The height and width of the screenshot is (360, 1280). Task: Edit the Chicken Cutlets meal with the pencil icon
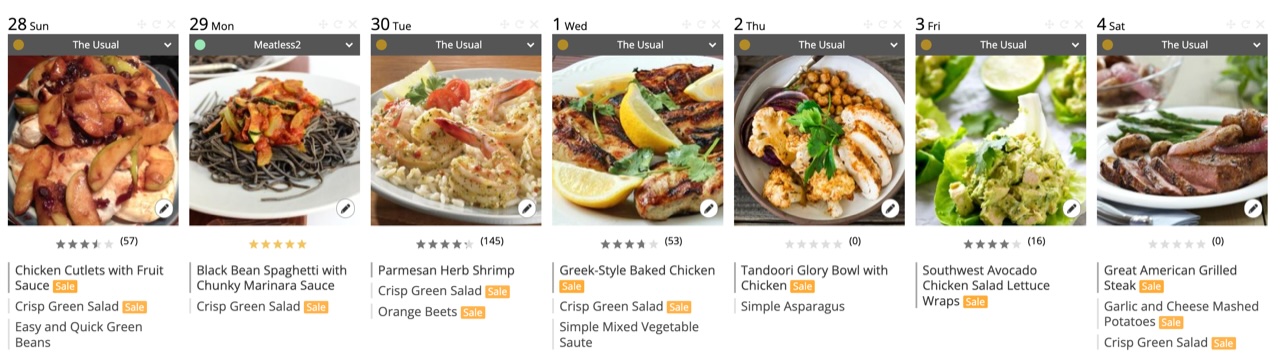(x=164, y=208)
